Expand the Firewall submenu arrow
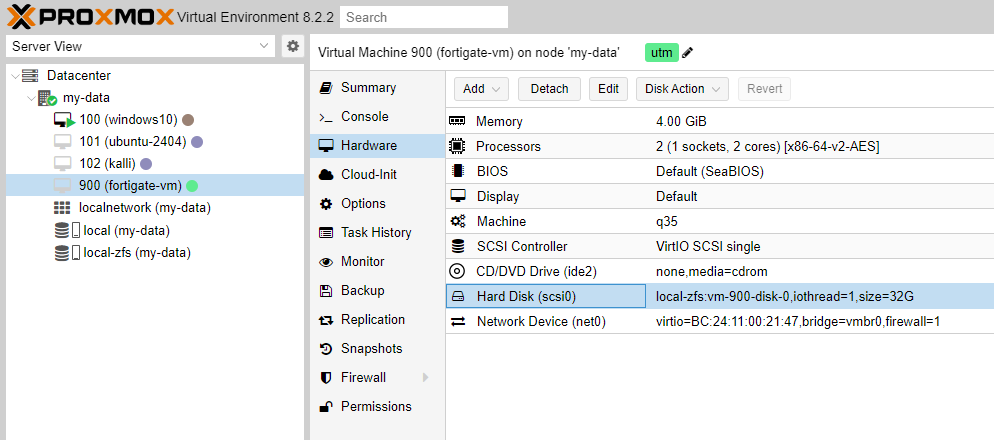Screen dimensions: 994x440 425,377
